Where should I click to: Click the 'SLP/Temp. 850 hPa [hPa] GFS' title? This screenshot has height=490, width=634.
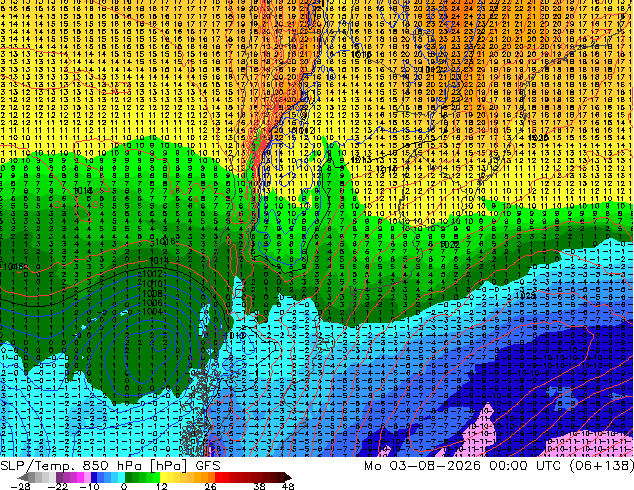pos(110,466)
